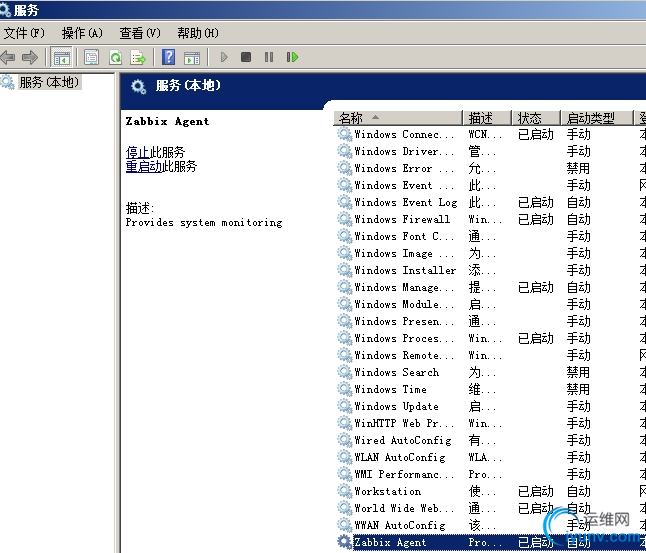Select the Windows Installer service row

pyautogui.click(x=490, y=270)
